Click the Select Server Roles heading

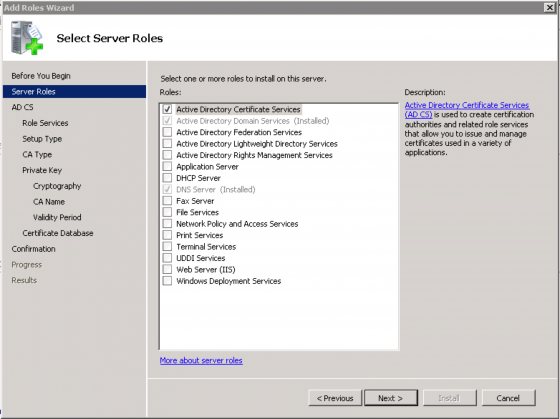(110, 38)
